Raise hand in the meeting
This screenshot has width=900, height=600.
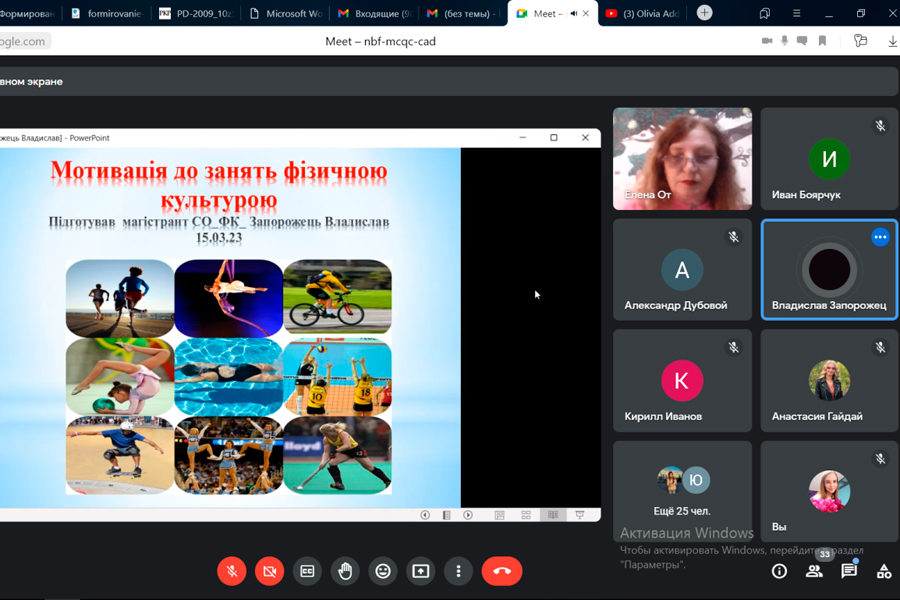point(345,571)
